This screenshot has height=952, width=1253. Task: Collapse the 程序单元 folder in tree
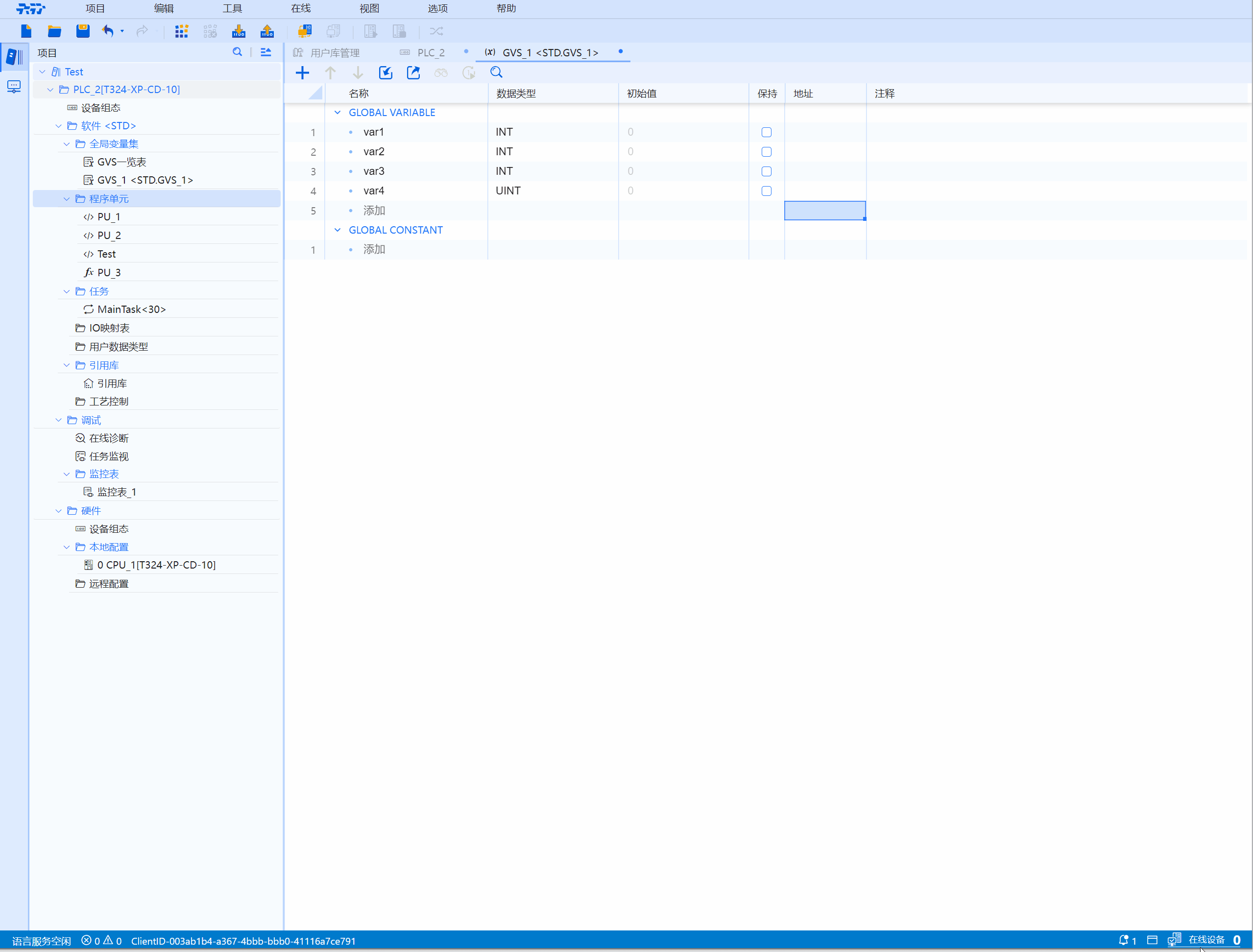coord(67,198)
